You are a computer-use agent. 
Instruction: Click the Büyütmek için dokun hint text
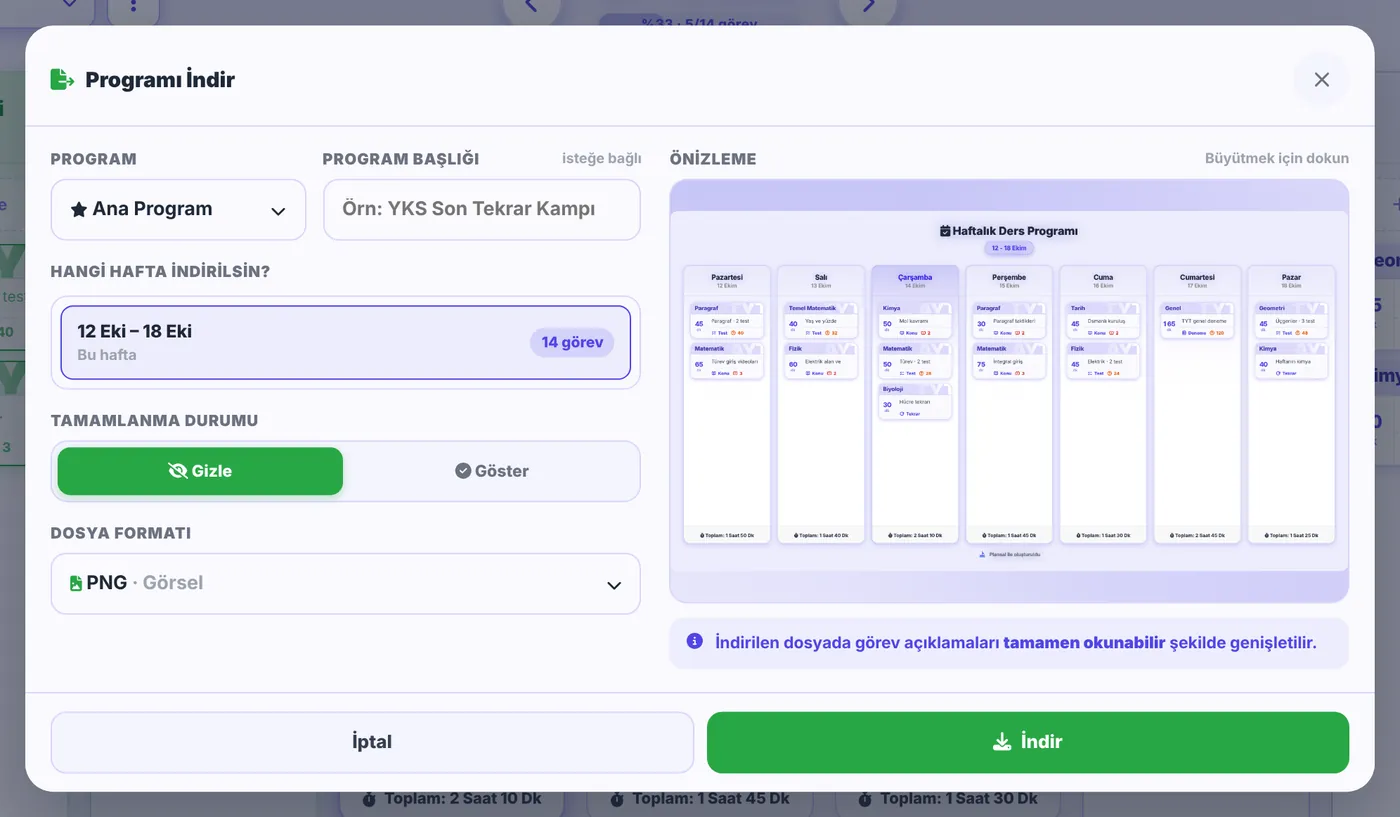point(1276,158)
